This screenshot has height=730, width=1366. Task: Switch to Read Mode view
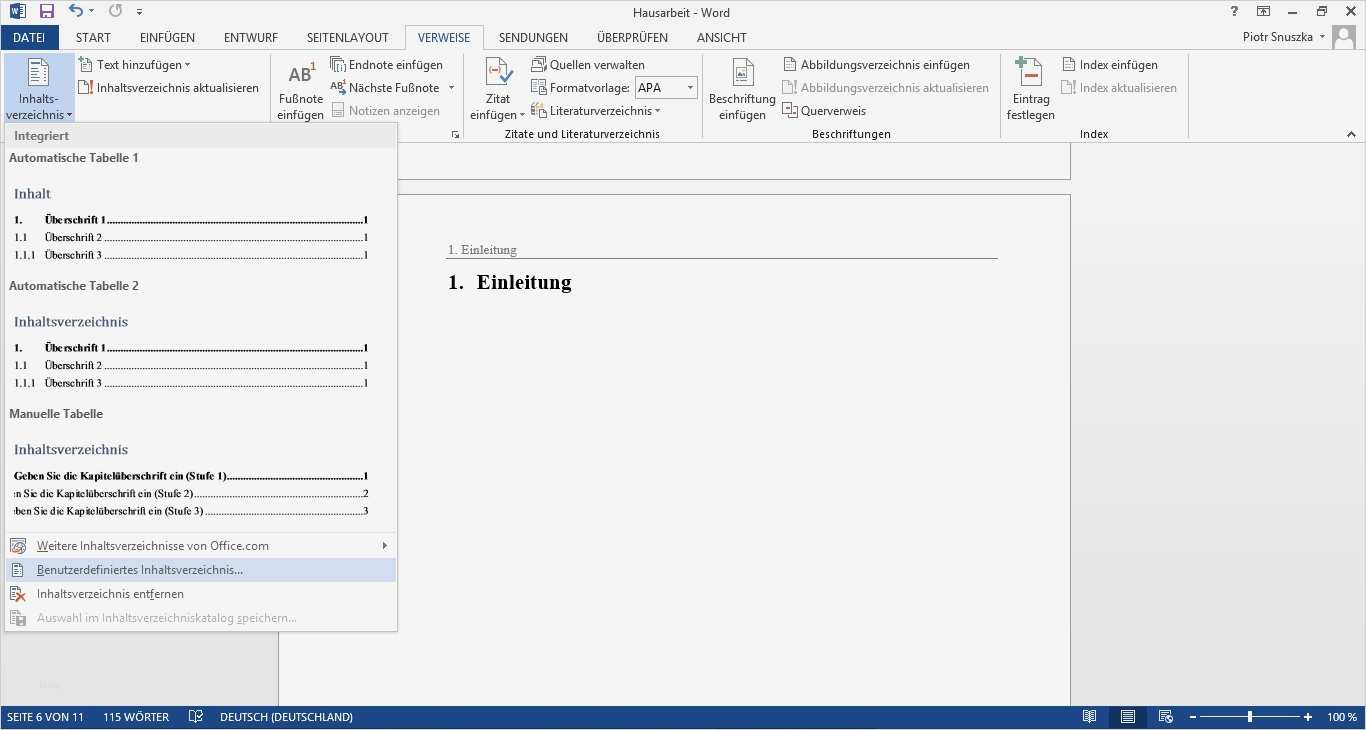[x=1089, y=717]
